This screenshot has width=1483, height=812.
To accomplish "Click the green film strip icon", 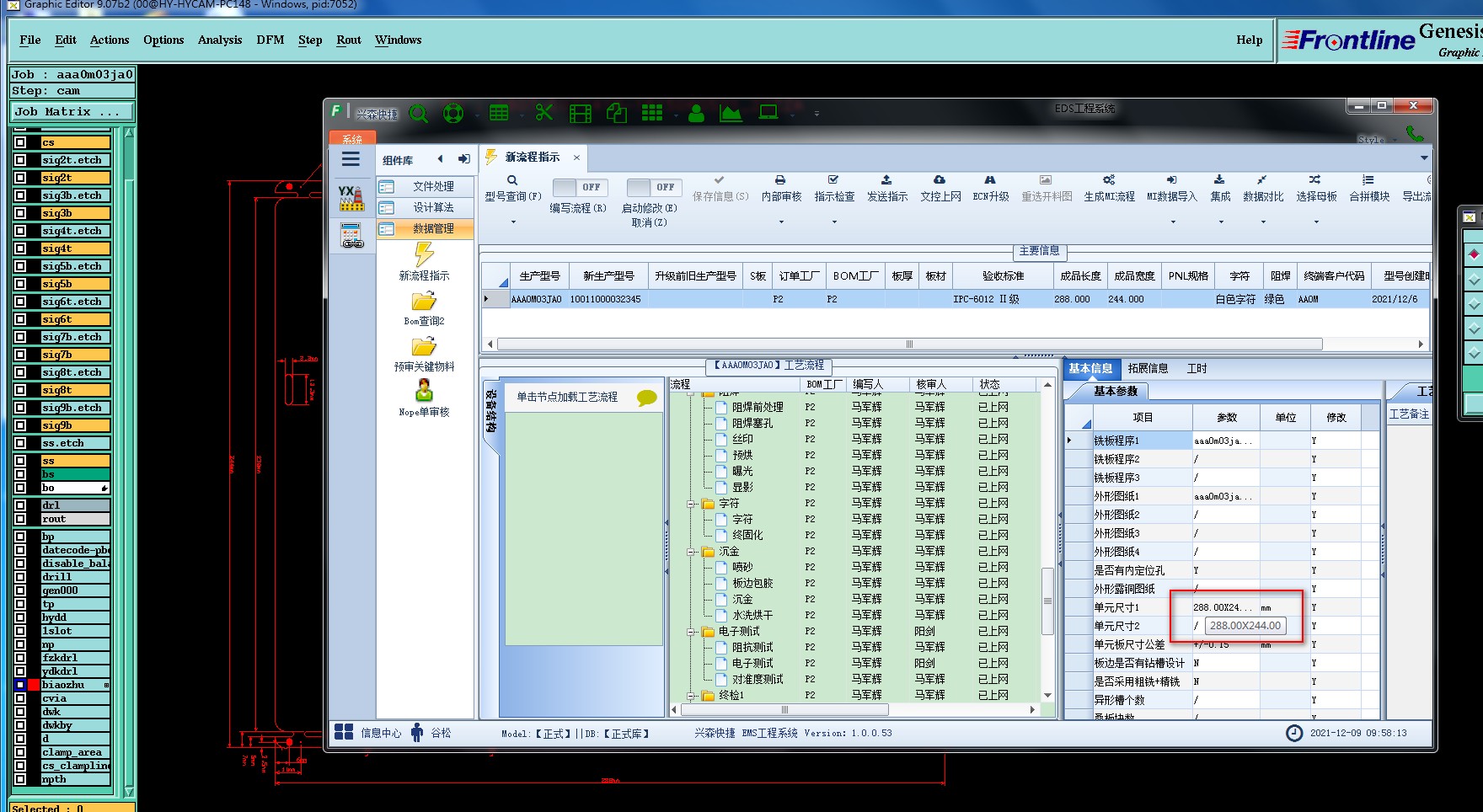I will (x=581, y=113).
